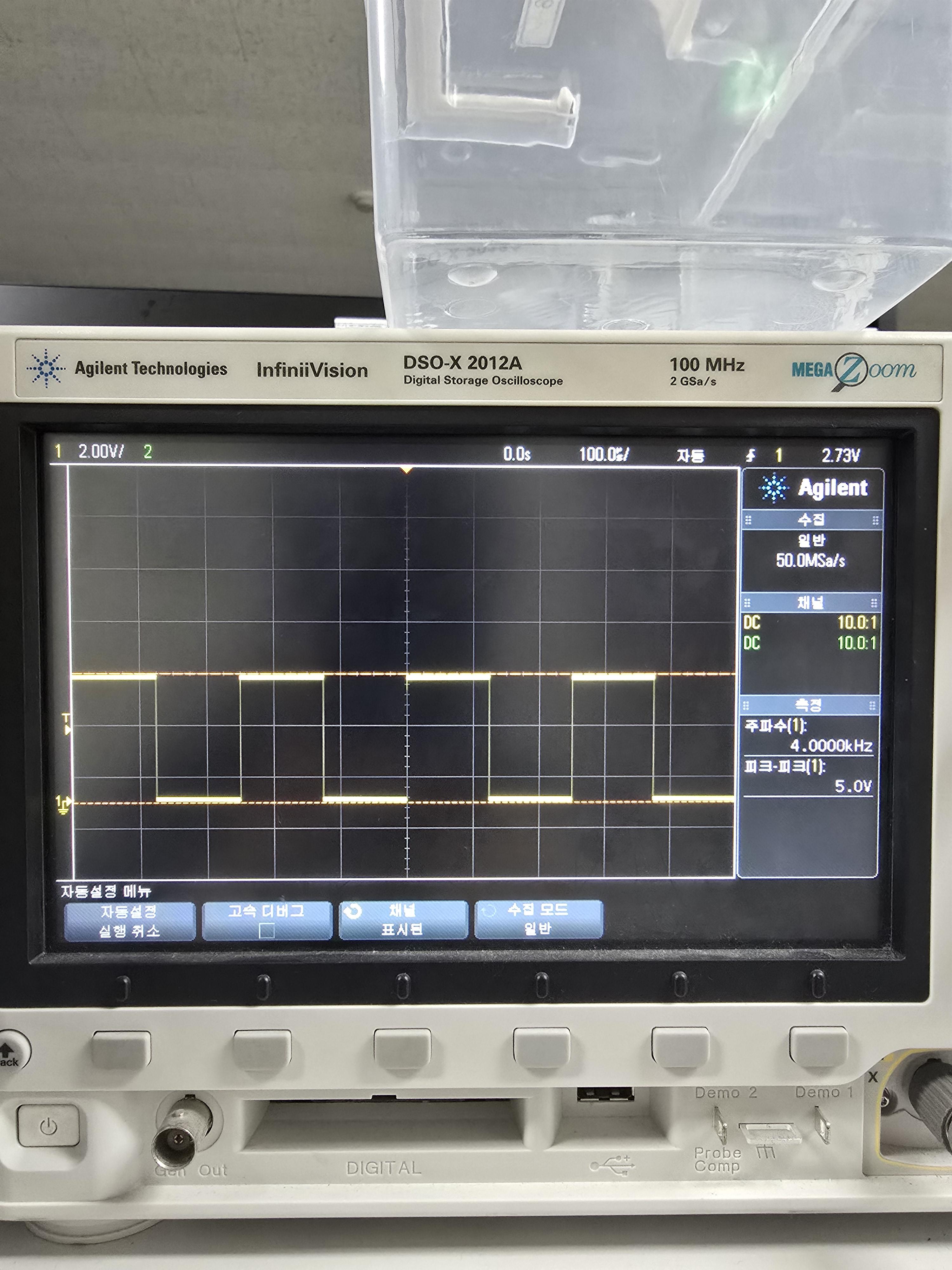Click the Agilent logo in side panel
Image resolution: width=952 pixels, height=1270 pixels.
pyautogui.click(x=812, y=488)
